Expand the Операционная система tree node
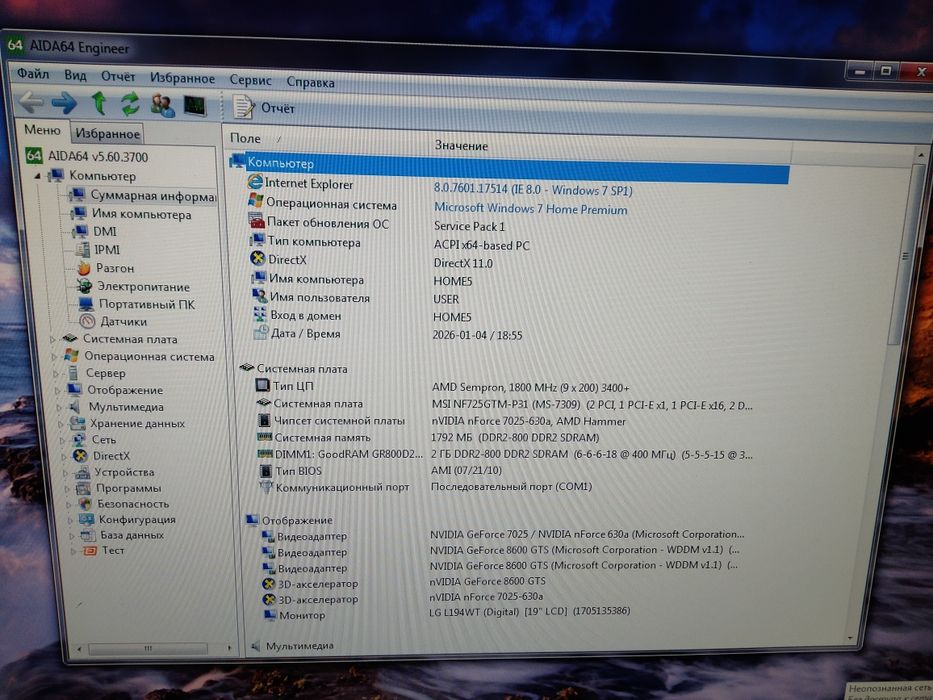Viewport: 933px width, 700px height. pyautogui.click(x=54, y=357)
